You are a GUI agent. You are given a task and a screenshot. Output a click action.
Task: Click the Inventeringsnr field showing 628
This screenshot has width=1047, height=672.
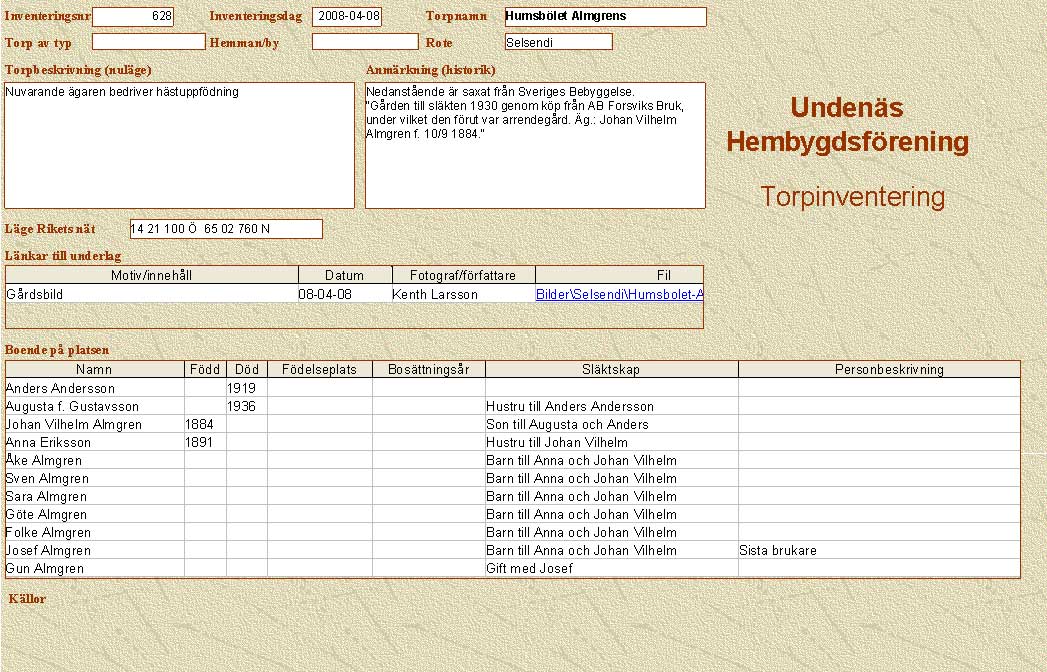point(133,17)
